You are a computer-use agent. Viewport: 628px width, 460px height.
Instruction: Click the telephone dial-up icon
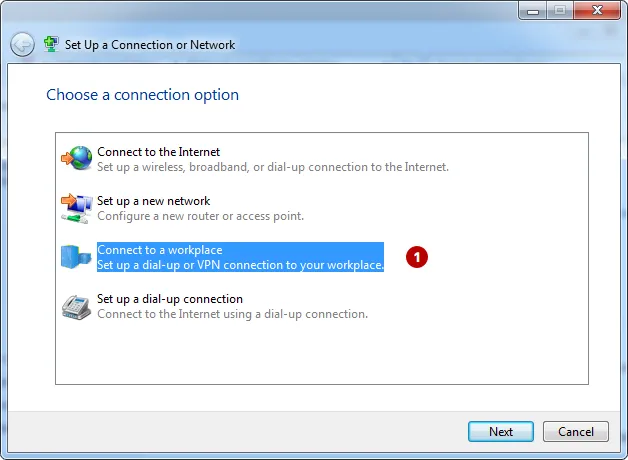(x=76, y=307)
